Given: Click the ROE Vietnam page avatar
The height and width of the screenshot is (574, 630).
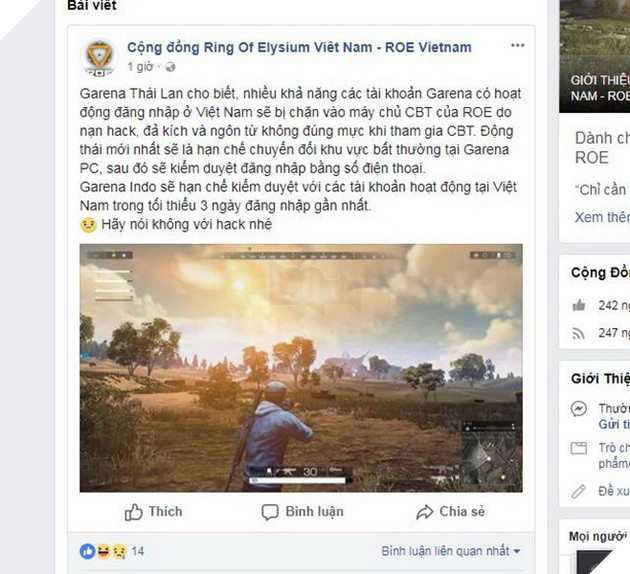Looking at the screenshot, I should 99,58.
